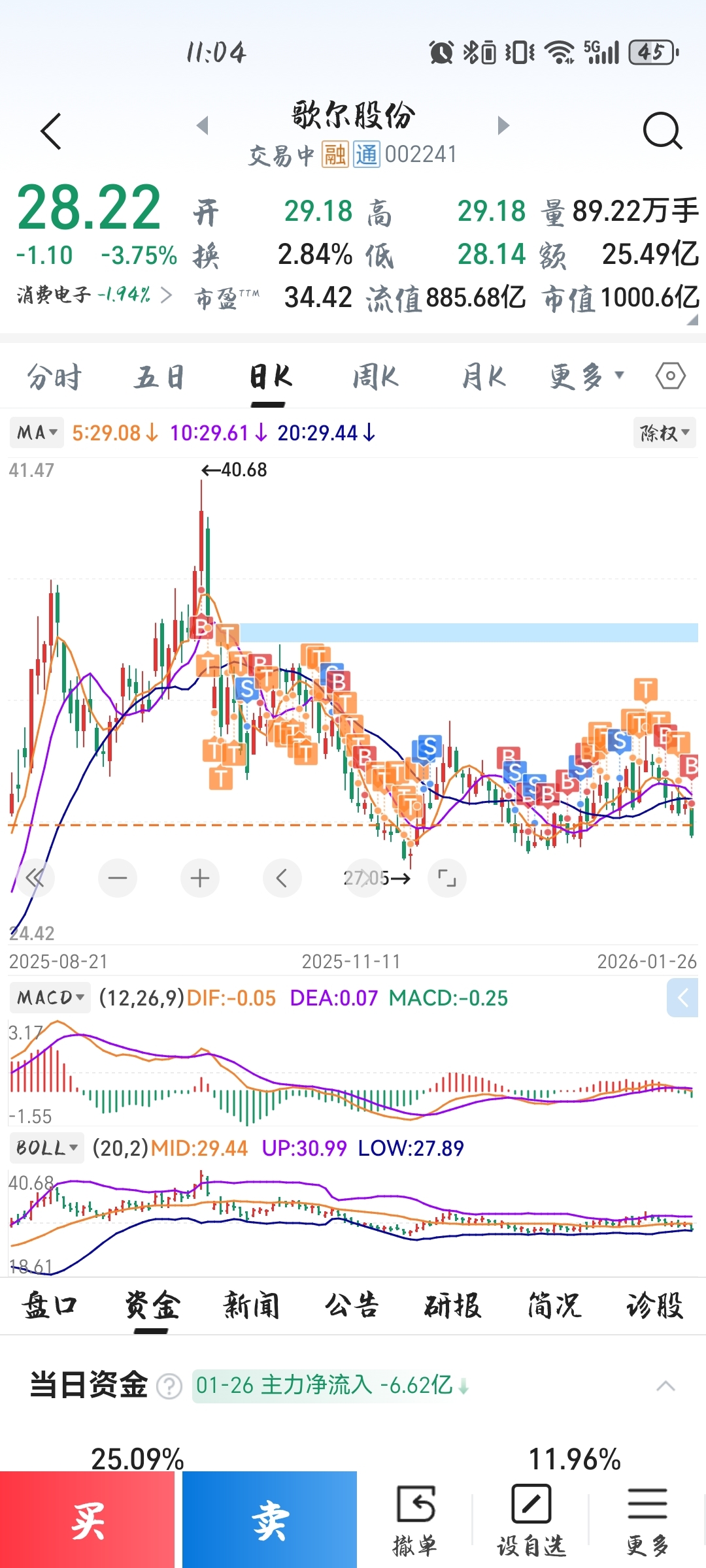Open 除权 adjustment dropdown
Image resolution: width=706 pixels, height=1568 pixels.
tap(664, 433)
